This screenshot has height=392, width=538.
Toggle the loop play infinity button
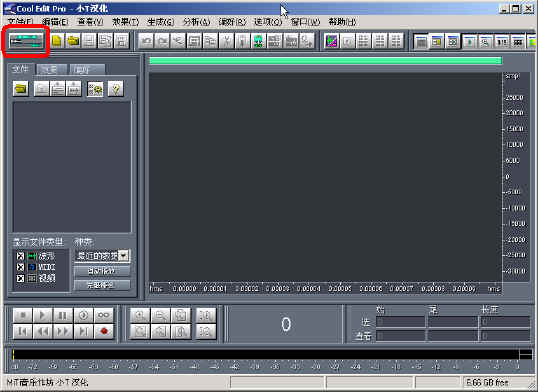click(104, 315)
